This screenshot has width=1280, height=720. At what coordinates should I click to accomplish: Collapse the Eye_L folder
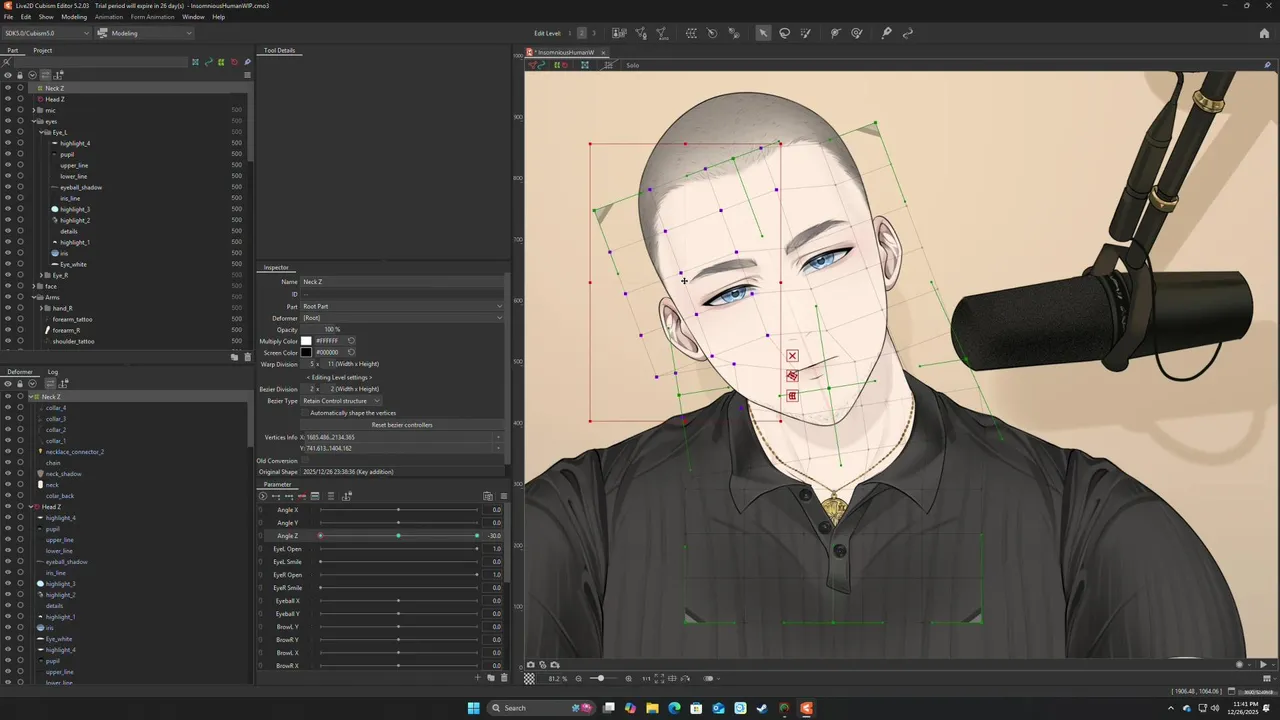pos(41,132)
